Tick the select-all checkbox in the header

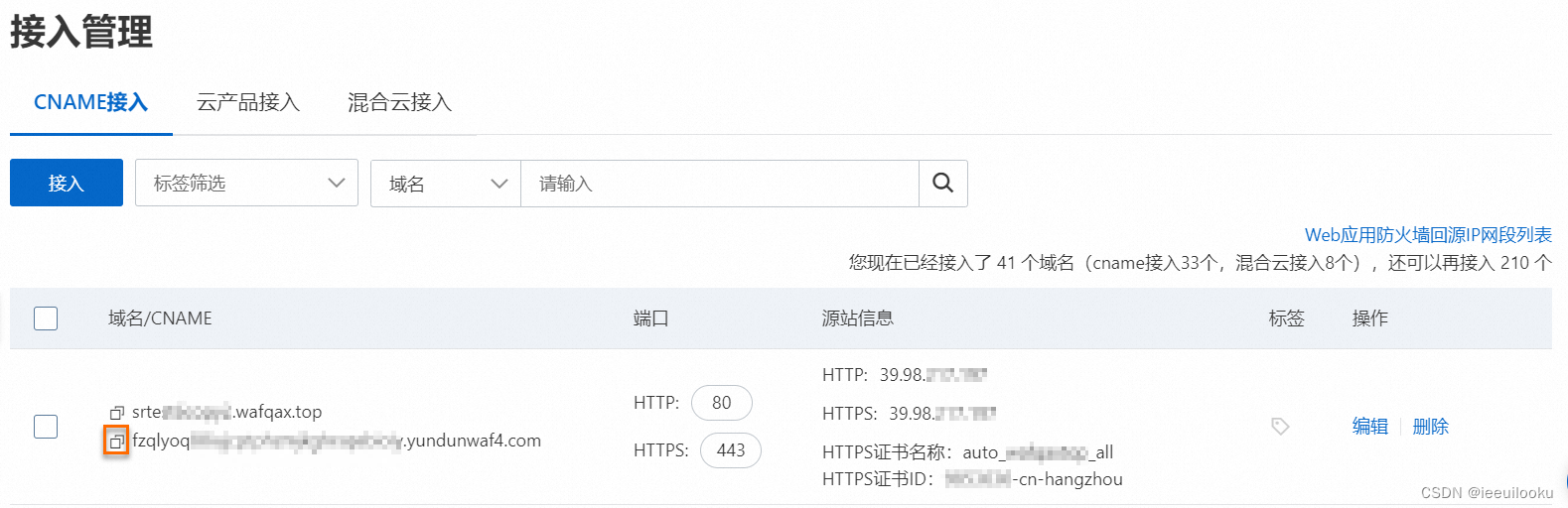(46, 318)
